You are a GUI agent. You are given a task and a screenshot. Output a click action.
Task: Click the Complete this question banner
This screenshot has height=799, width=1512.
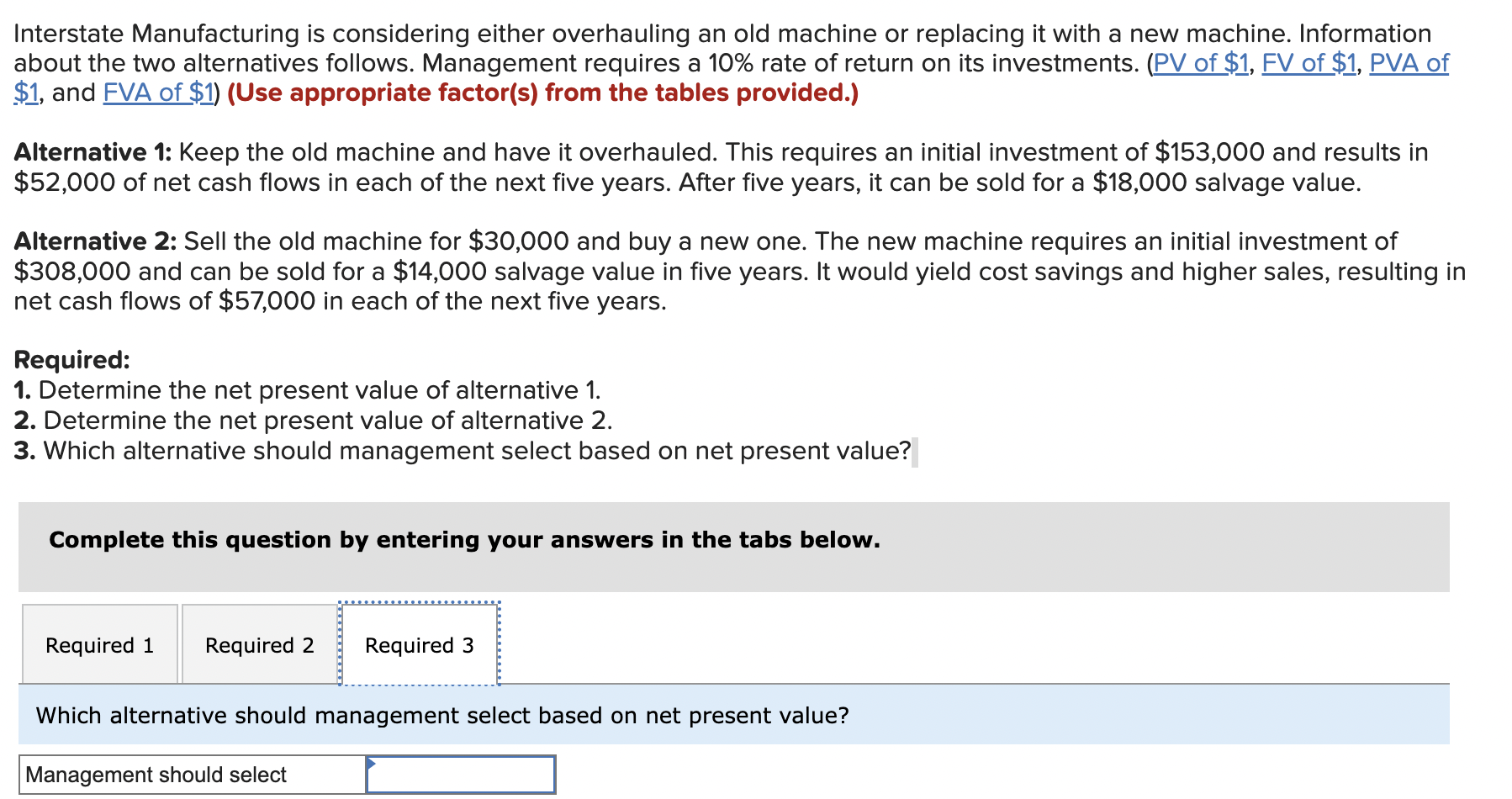click(x=463, y=539)
